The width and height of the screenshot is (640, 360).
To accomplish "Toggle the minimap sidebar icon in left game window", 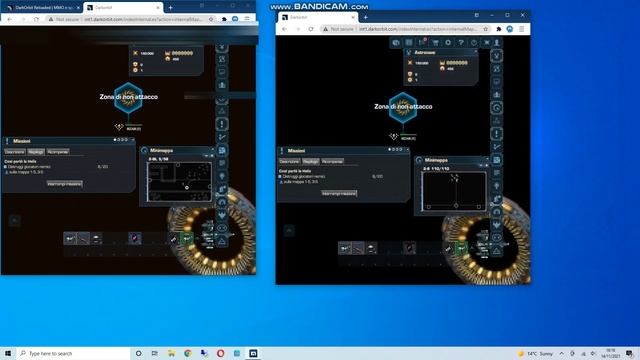I will click(222, 150).
